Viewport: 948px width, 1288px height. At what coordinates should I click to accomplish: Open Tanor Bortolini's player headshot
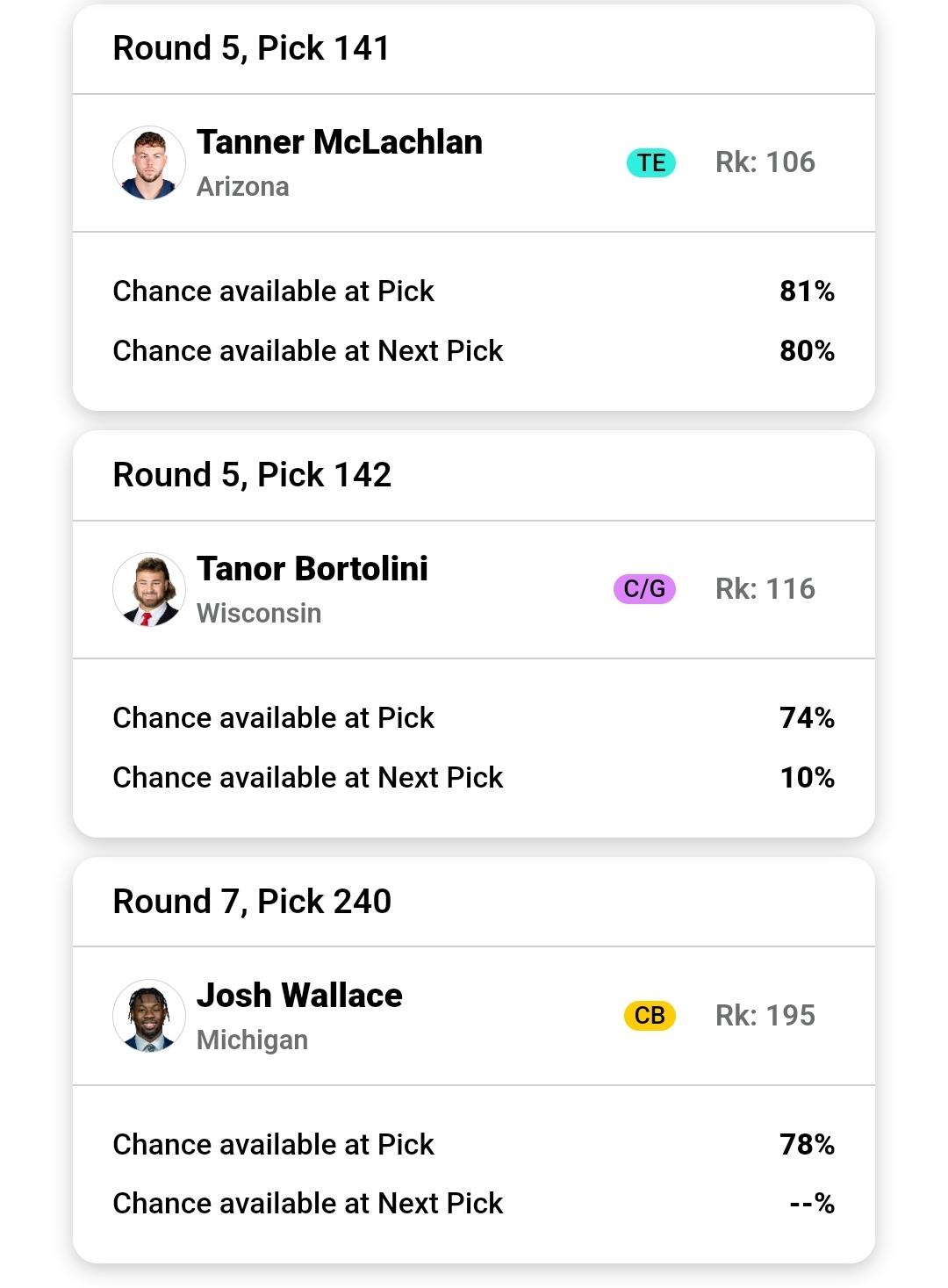[149, 589]
